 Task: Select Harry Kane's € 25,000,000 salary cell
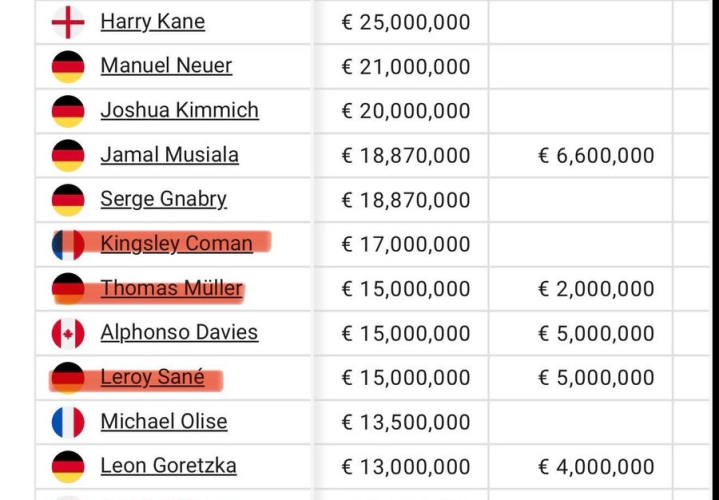[401, 22]
